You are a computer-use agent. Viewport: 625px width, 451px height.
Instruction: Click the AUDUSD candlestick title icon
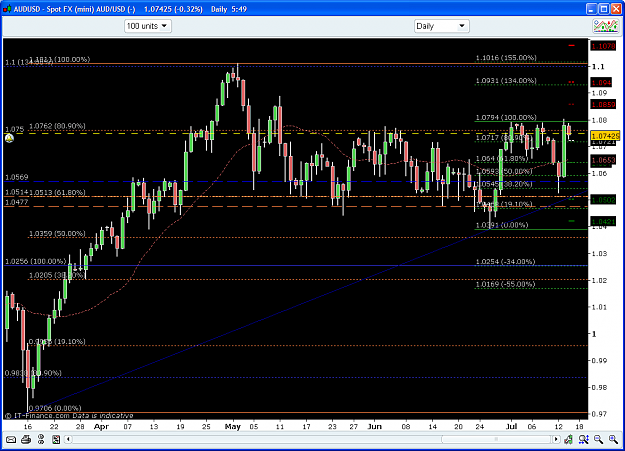7,9
